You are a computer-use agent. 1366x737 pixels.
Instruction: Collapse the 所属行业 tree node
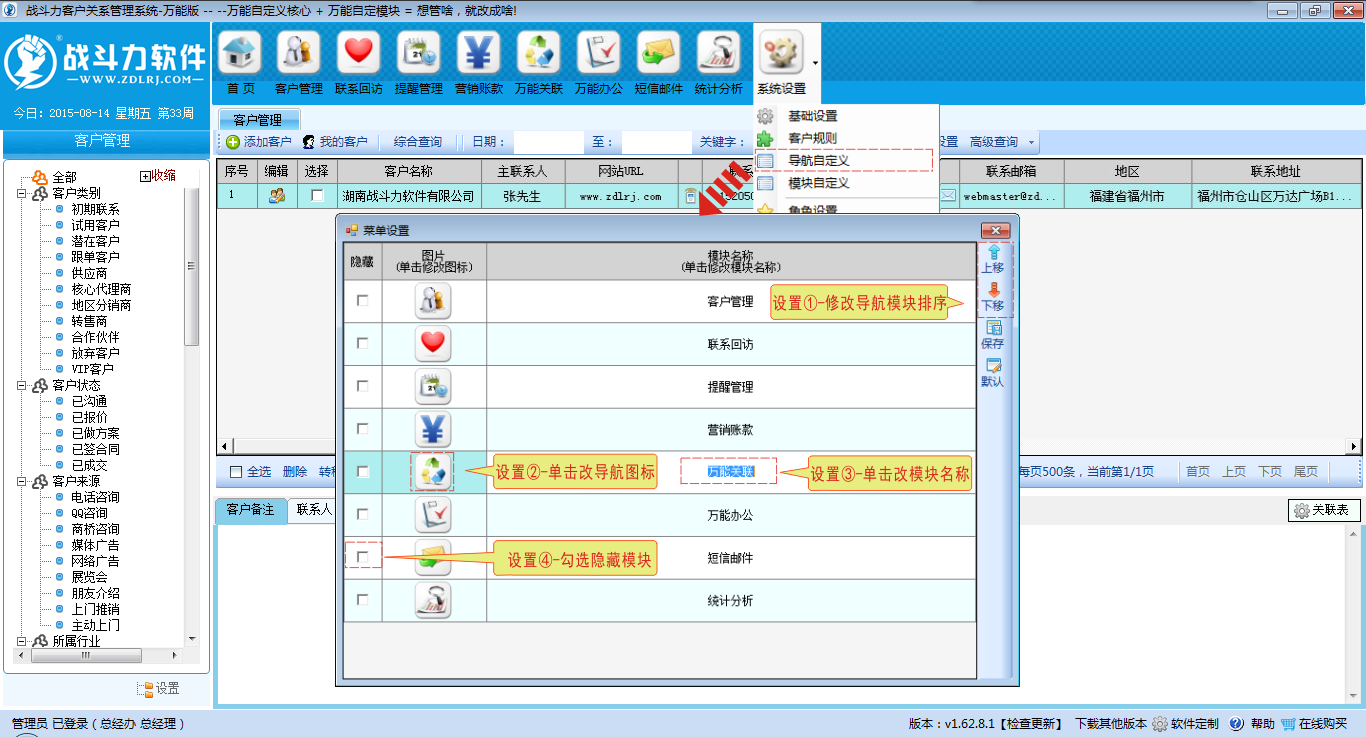(x=21, y=641)
